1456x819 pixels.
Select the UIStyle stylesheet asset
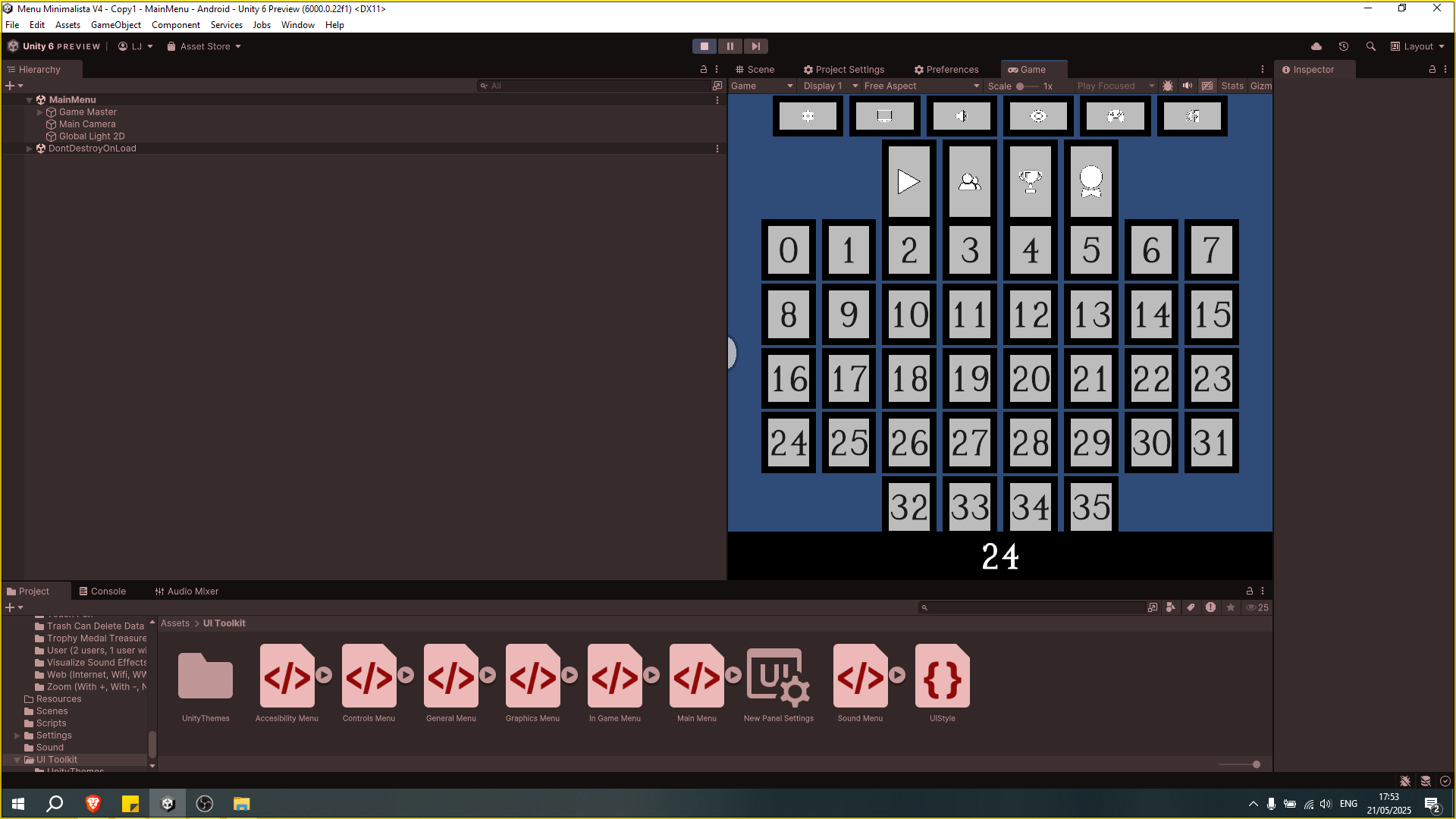click(943, 683)
